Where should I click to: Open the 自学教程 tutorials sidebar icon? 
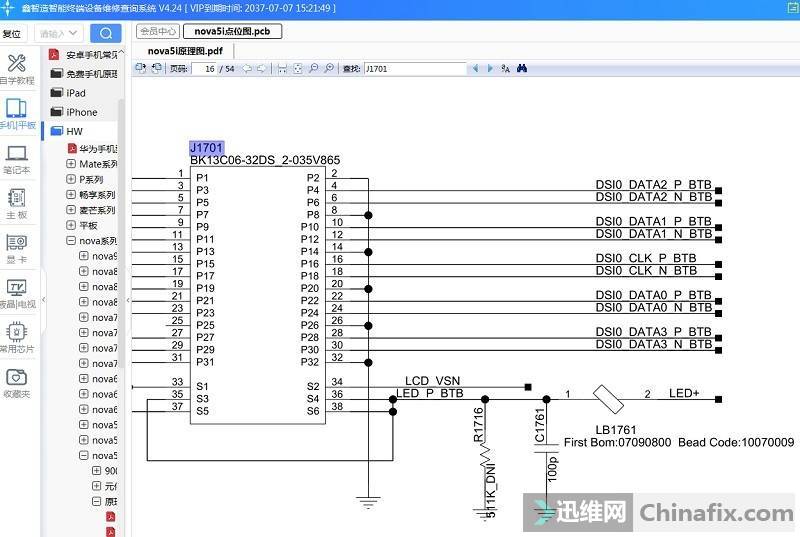[16, 68]
